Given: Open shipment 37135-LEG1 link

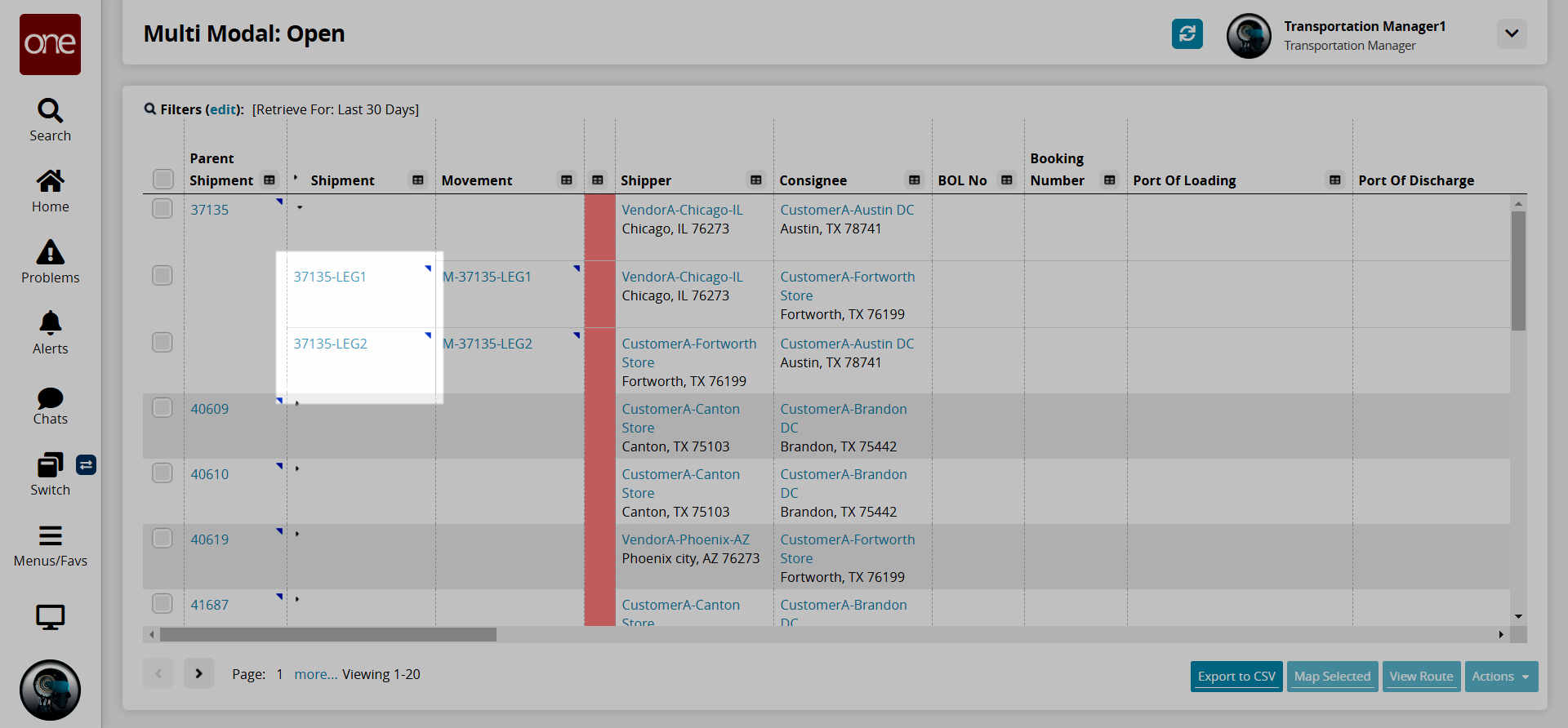Looking at the screenshot, I should 330,277.
